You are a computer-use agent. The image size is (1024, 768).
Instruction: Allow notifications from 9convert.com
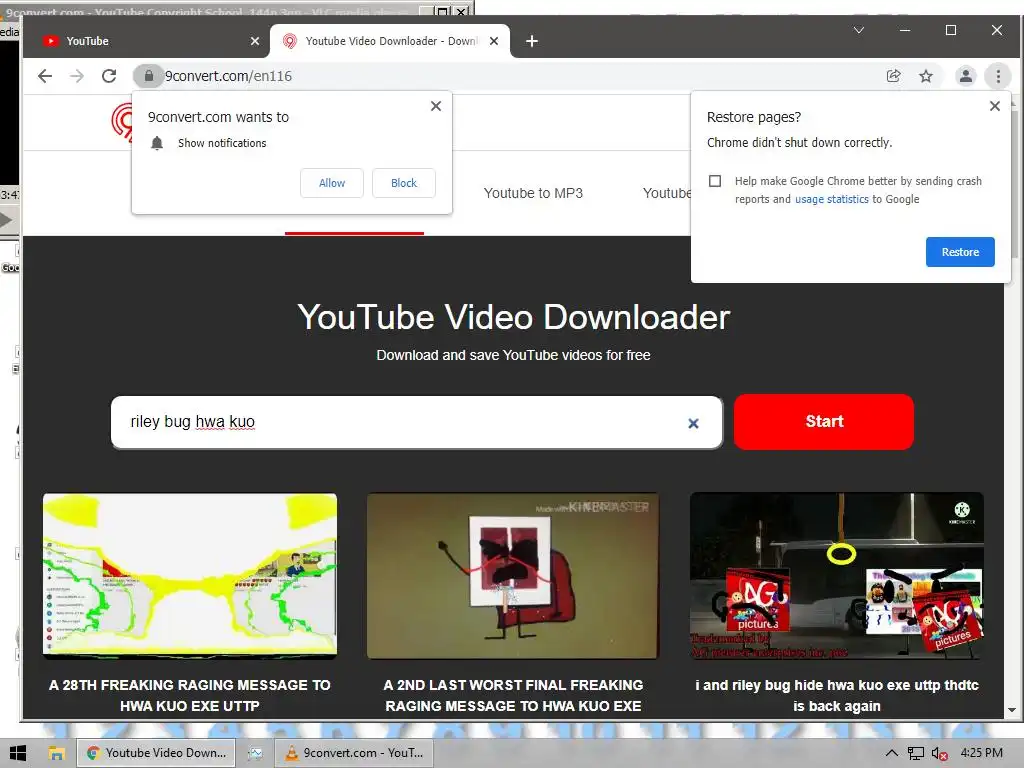point(332,183)
